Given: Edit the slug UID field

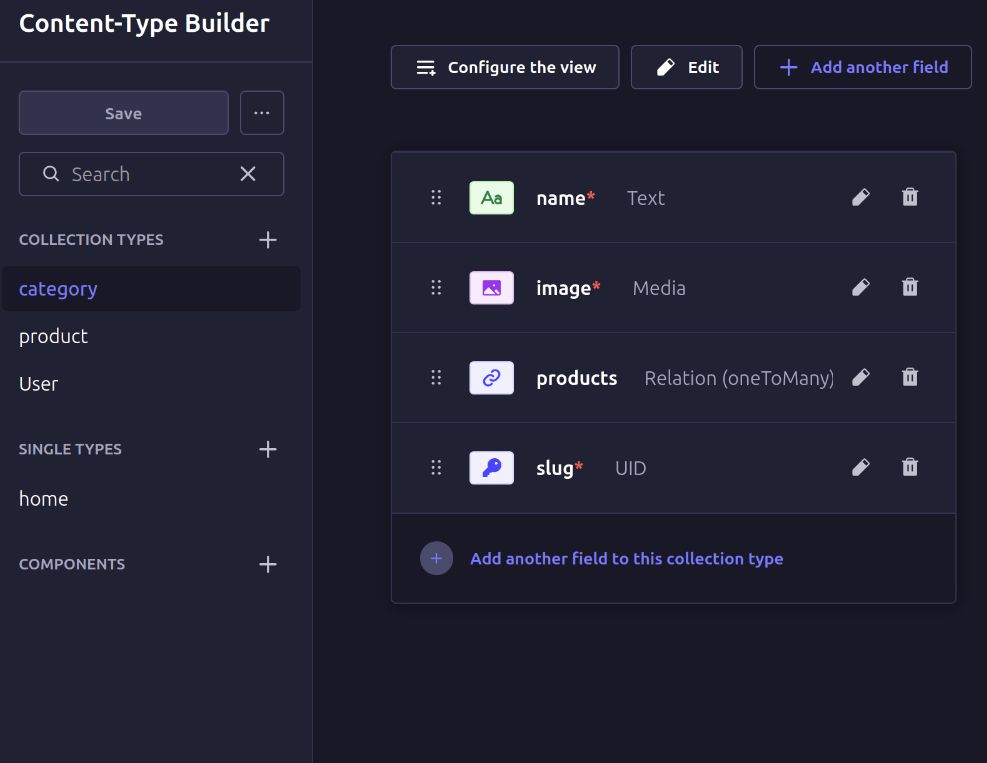Looking at the screenshot, I should [860, 467].
